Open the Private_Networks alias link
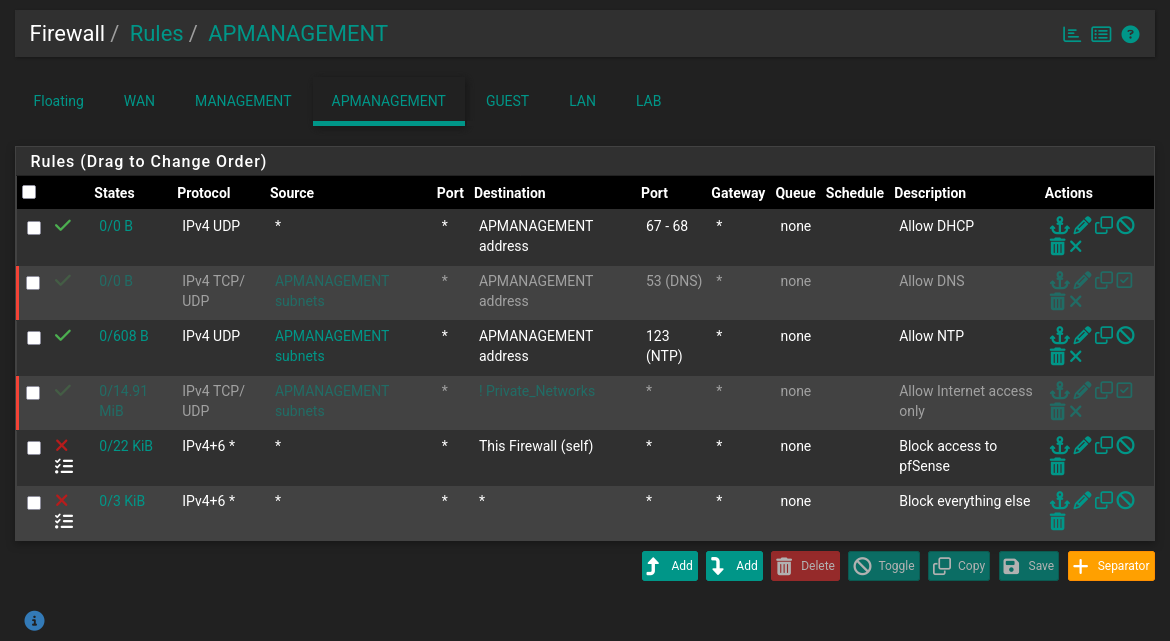This screenshot has height=641, width=1170. pos(537,391)
